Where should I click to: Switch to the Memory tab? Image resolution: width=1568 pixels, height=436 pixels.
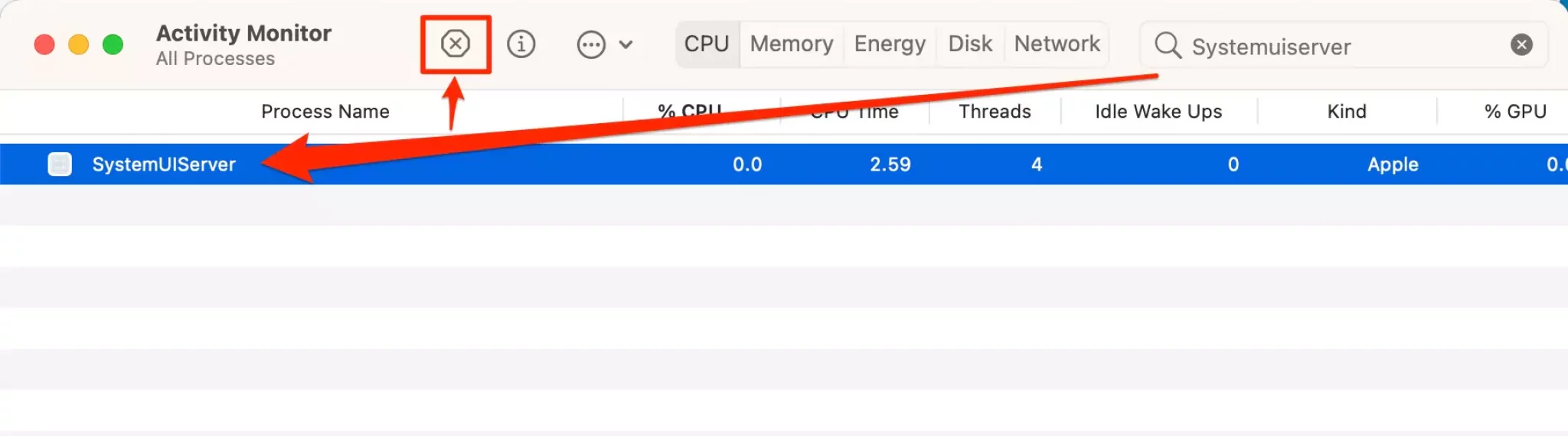792,44
